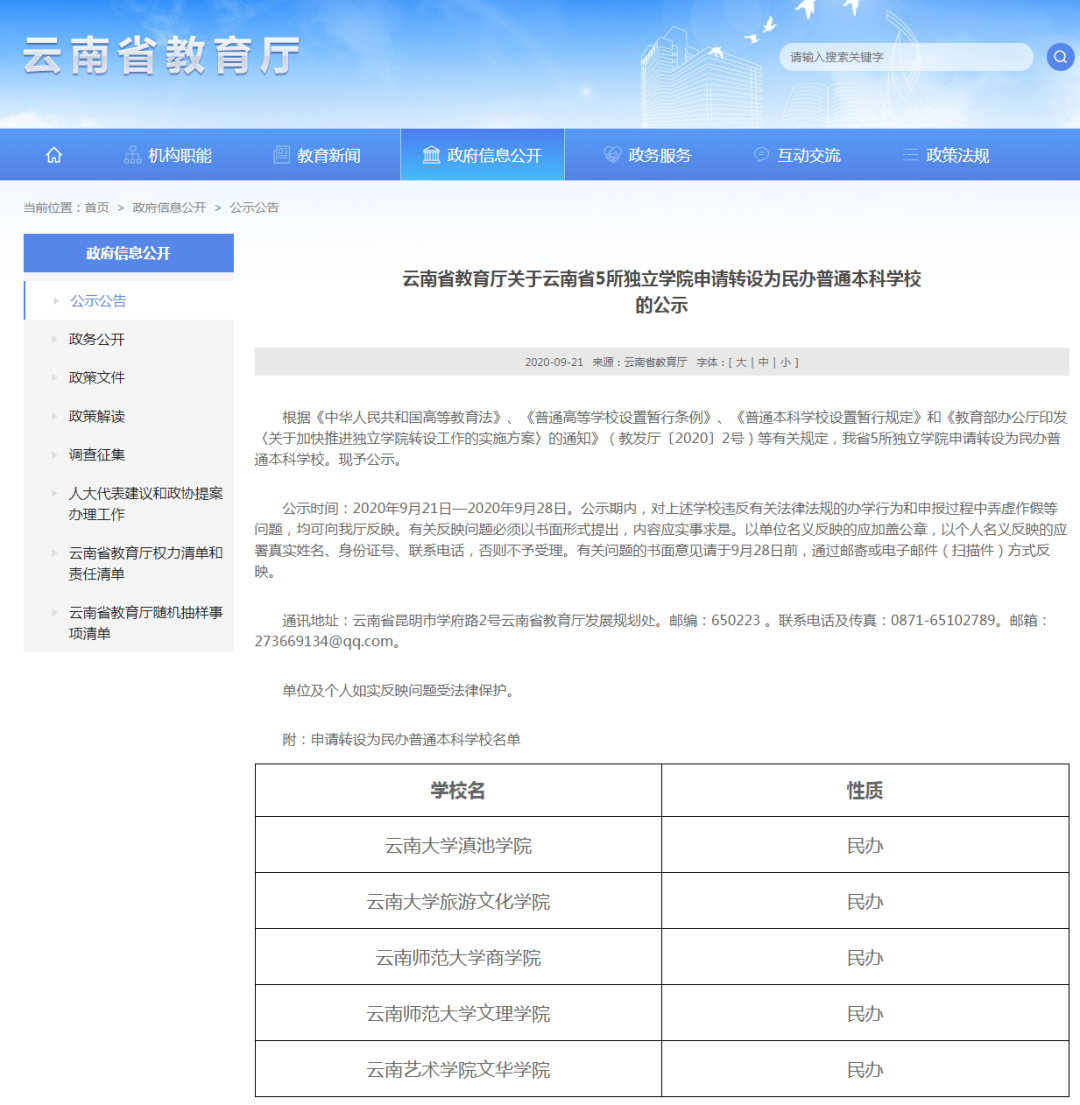Click the 政务服务 heart icon
The height and width of the screenshot is (1105, 1080).
(x=612, y=155)
